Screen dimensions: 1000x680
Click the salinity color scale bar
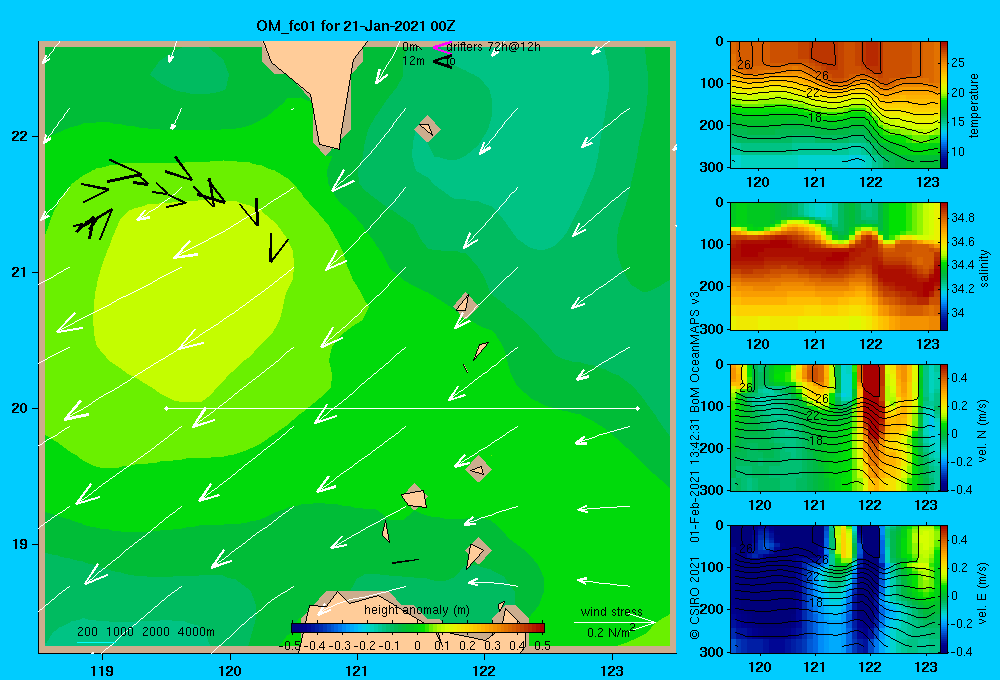tap(944, 266)
